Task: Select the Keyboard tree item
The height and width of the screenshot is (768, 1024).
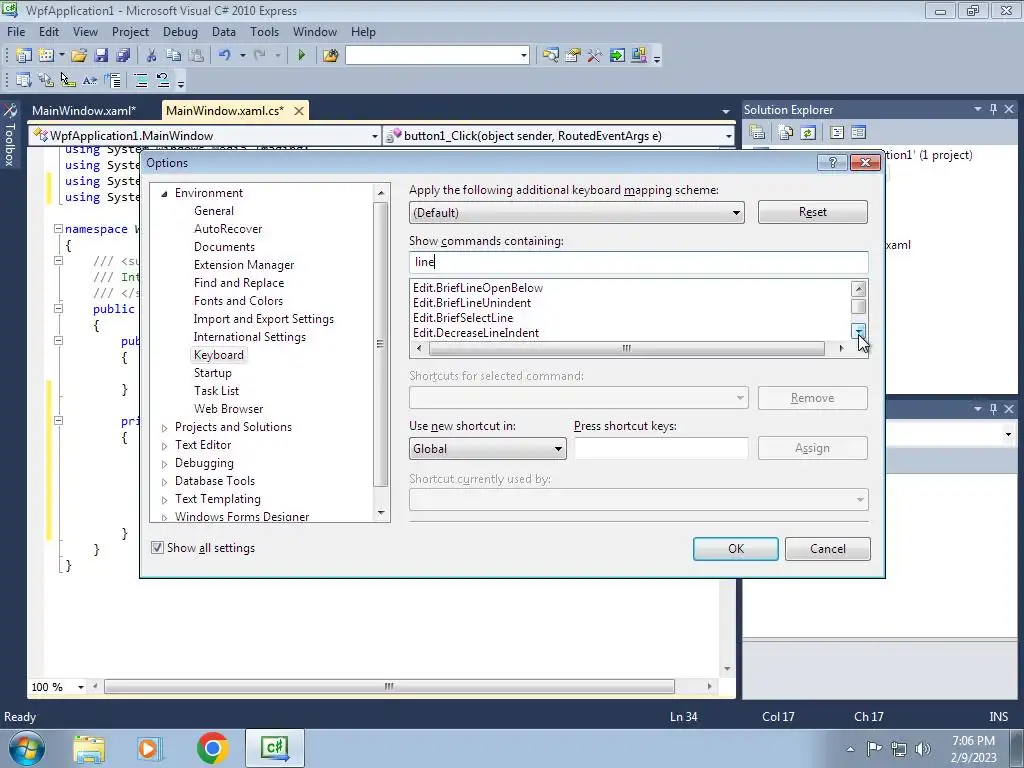Action: (219, 355)
